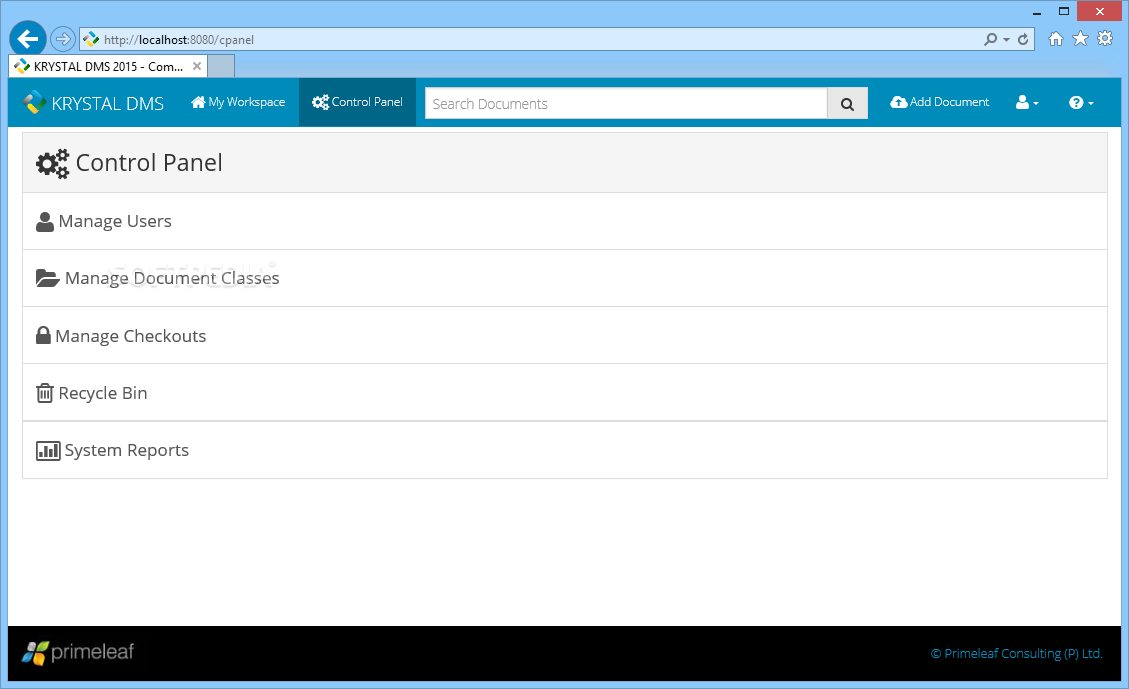Open the help question mark dropdown
1129x689 pixels.
[x=1081, y=103]
